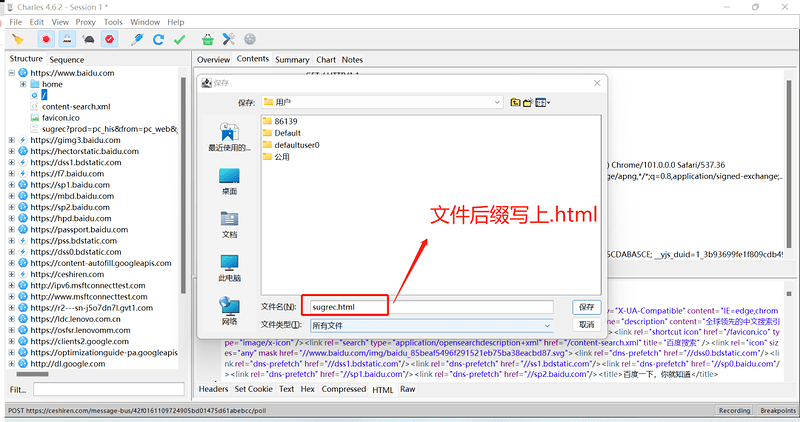Expand the https://ceshiren.com node
This screenshot has height=422, width=800.
pyautogui.click(x=11, y=274)
